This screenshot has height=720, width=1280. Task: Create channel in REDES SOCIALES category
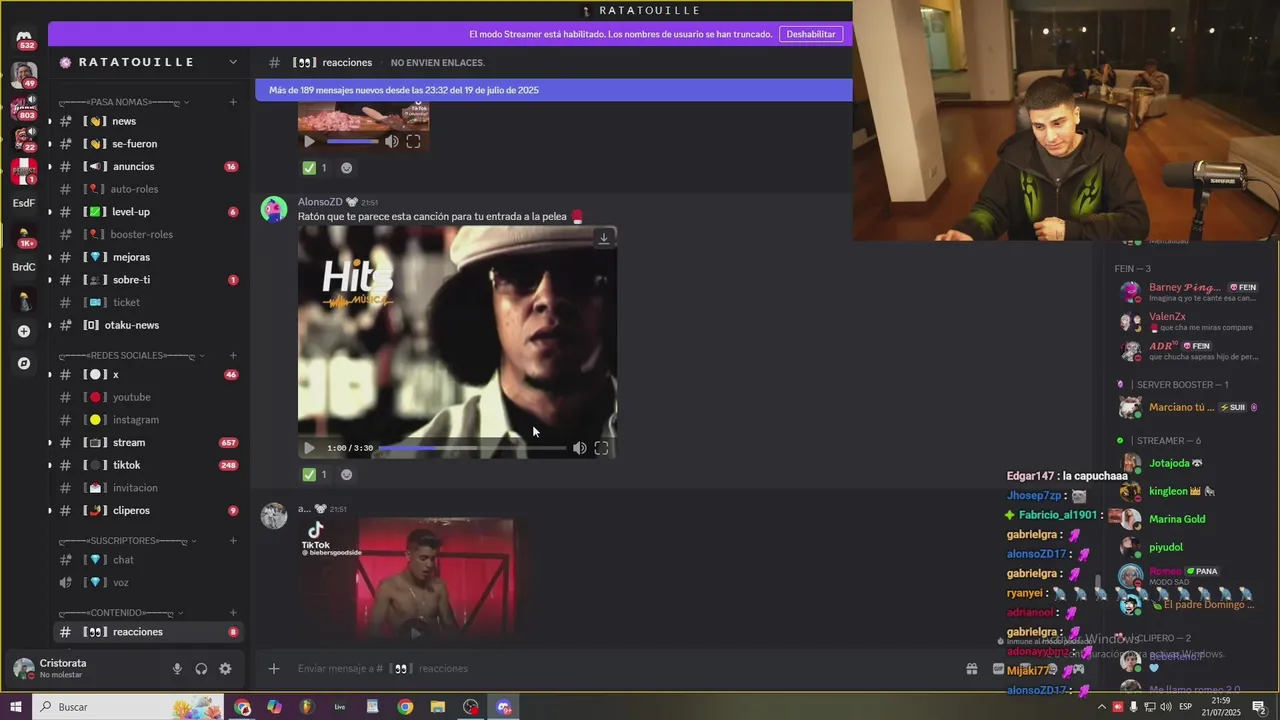pos(233,355)
